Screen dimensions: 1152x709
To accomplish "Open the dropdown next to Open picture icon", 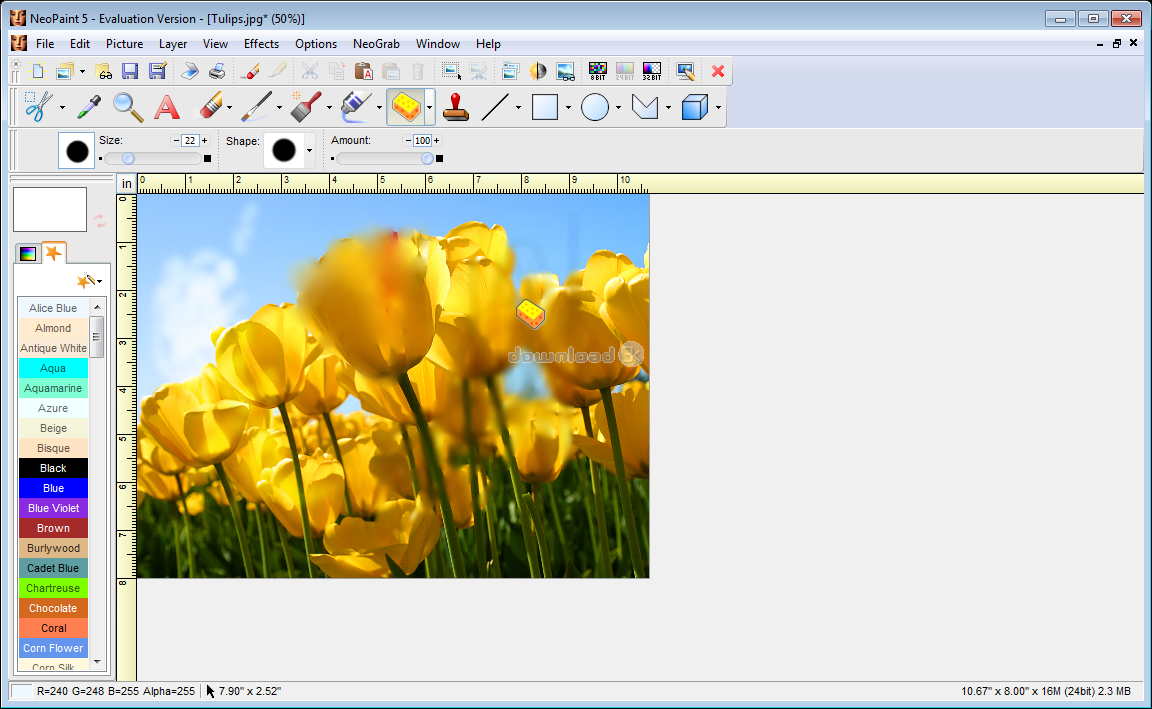I will [82, 72].
